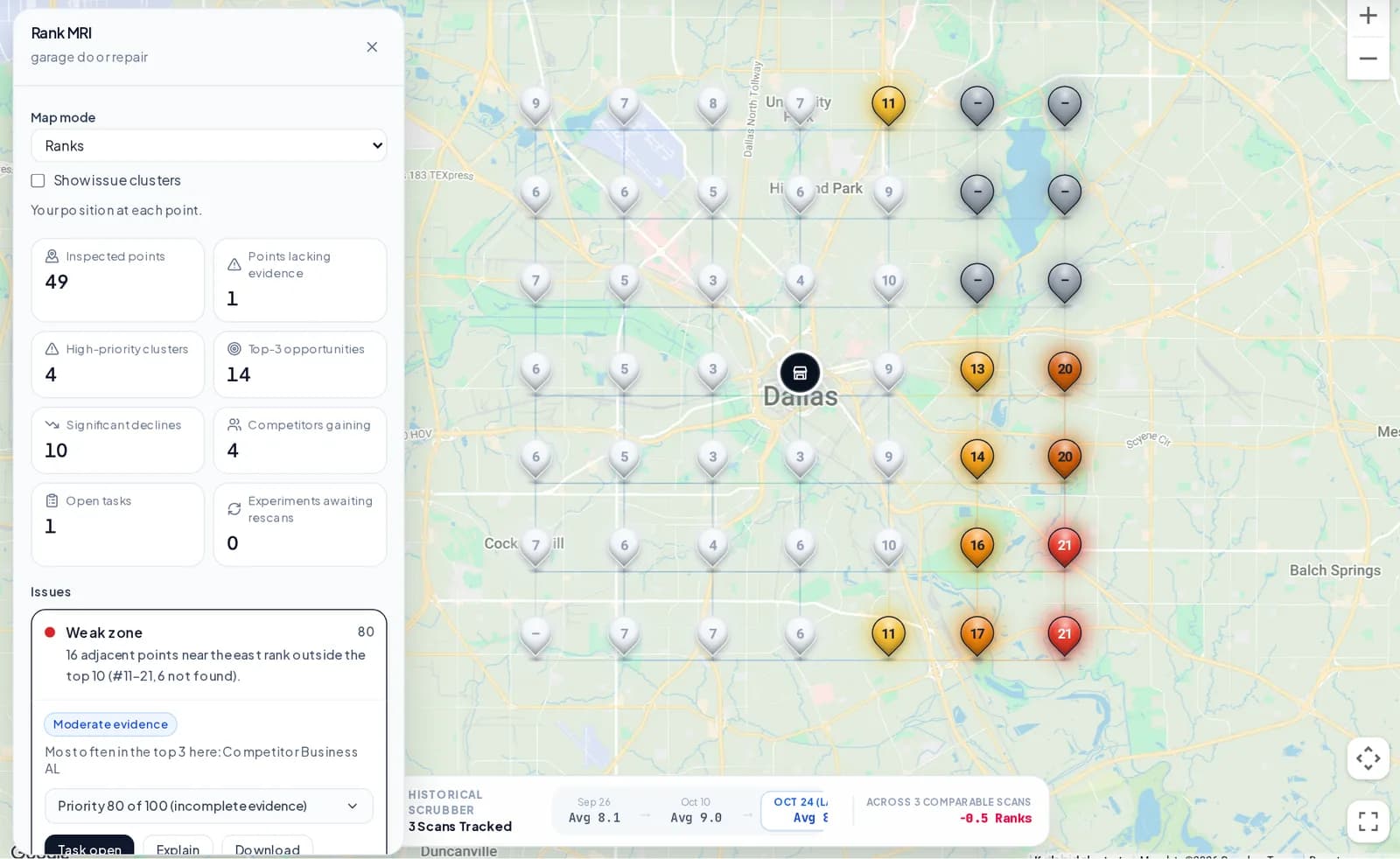This screenshot has width=1400, height=859.
Task: Select the Weak zone issue title
Action: [x=104, y=632]
